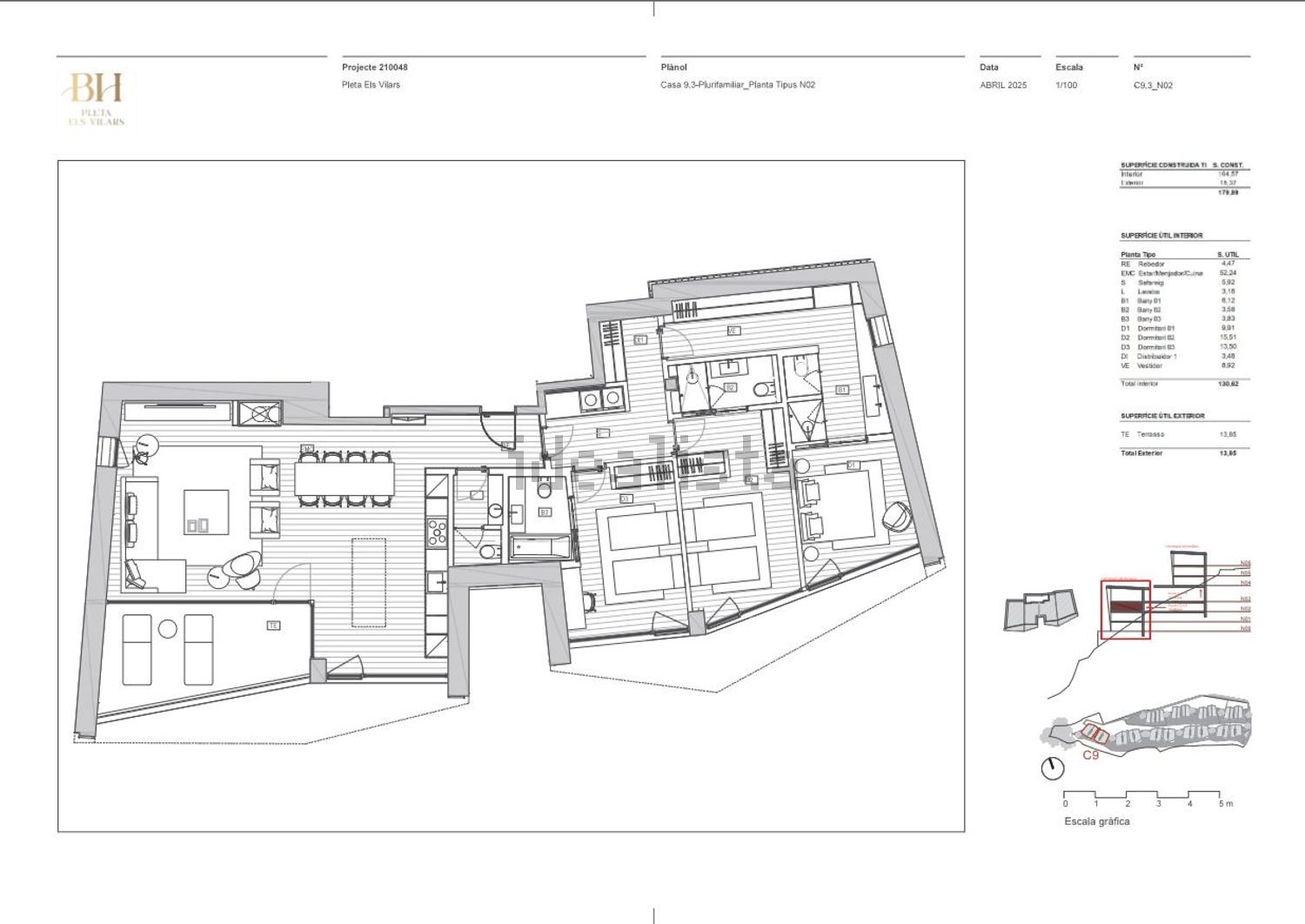Image resolution: width=1305 pixels, height=924 pixels.
Task: Click the 'SUPERFÍCIE ÚTIL EXTERIOR' heading
Action: click(1162, 416)
